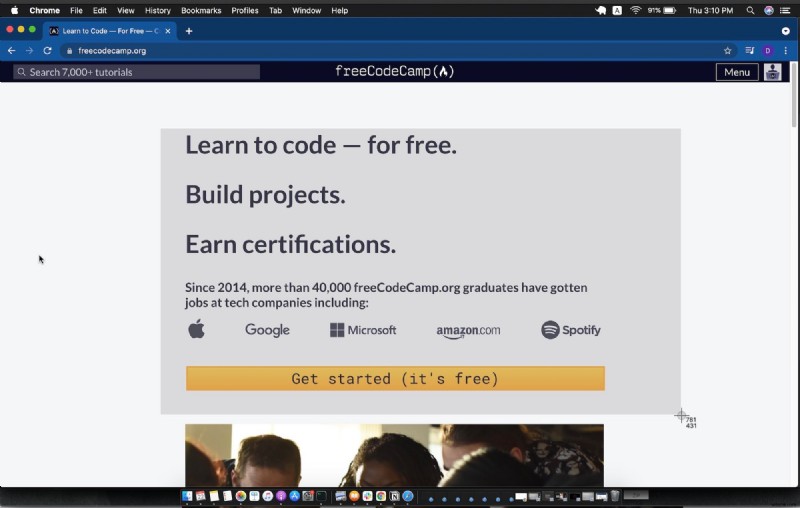Open tab search dropdown arrow

pos(786,31)
